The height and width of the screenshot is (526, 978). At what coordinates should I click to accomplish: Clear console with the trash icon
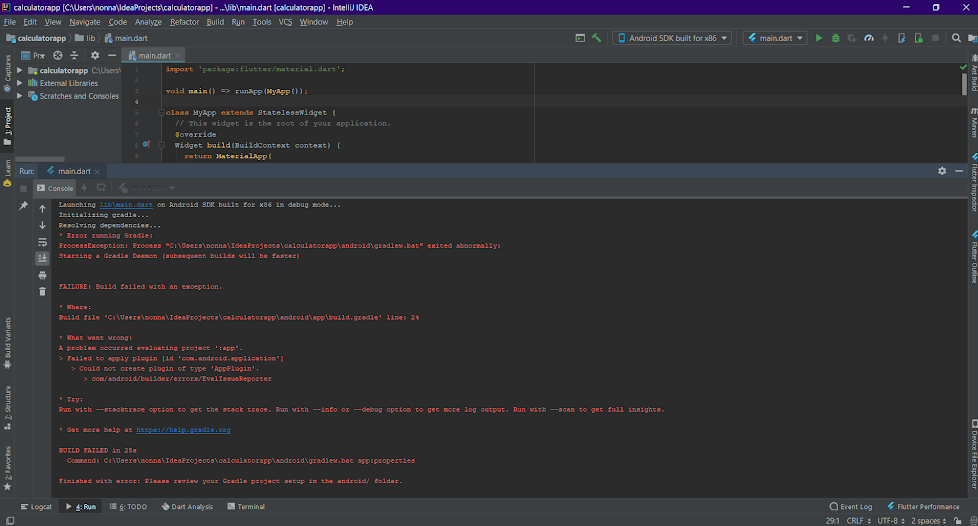click(x=42, y=291)
